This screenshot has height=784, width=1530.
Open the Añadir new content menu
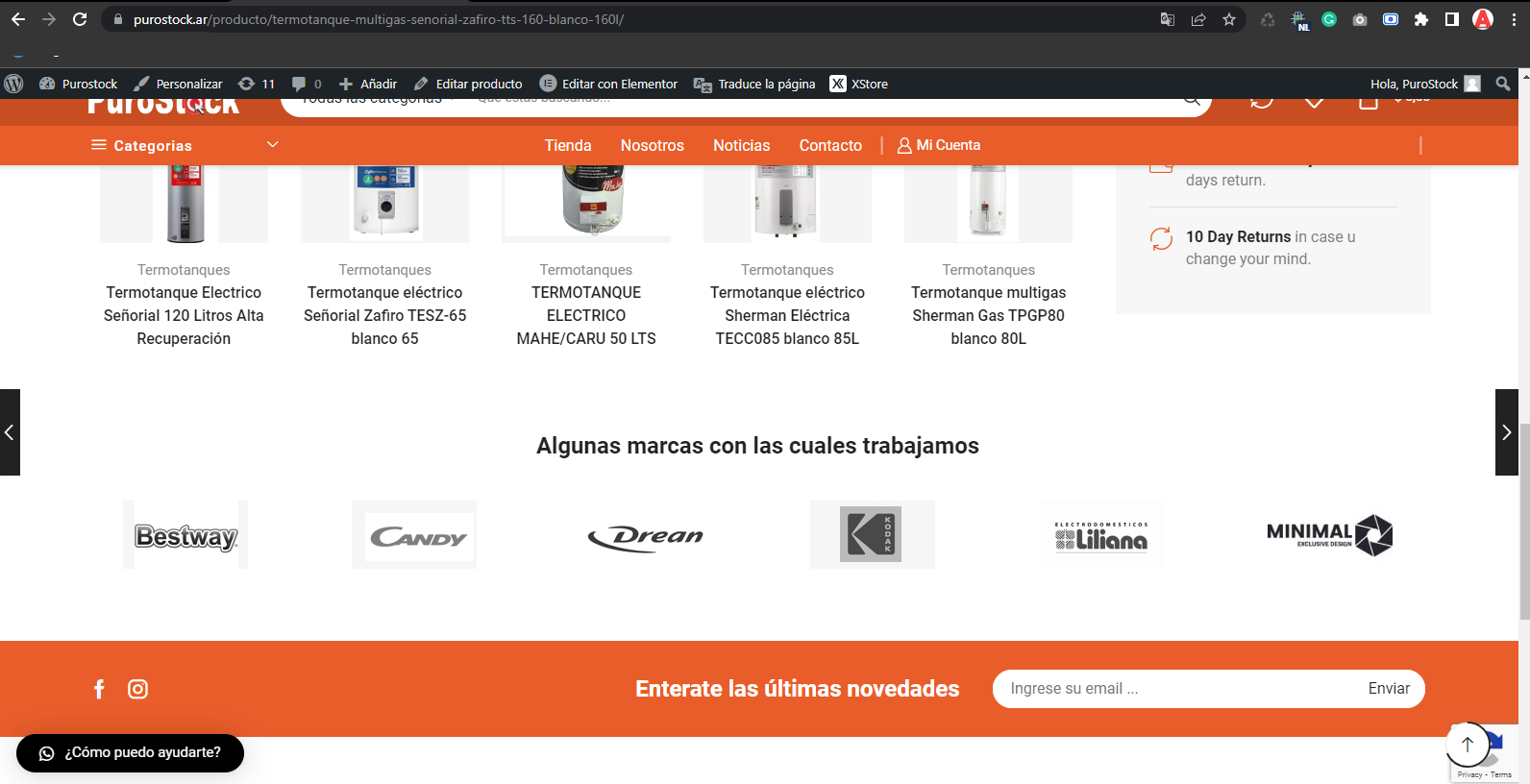click(368, 84)
